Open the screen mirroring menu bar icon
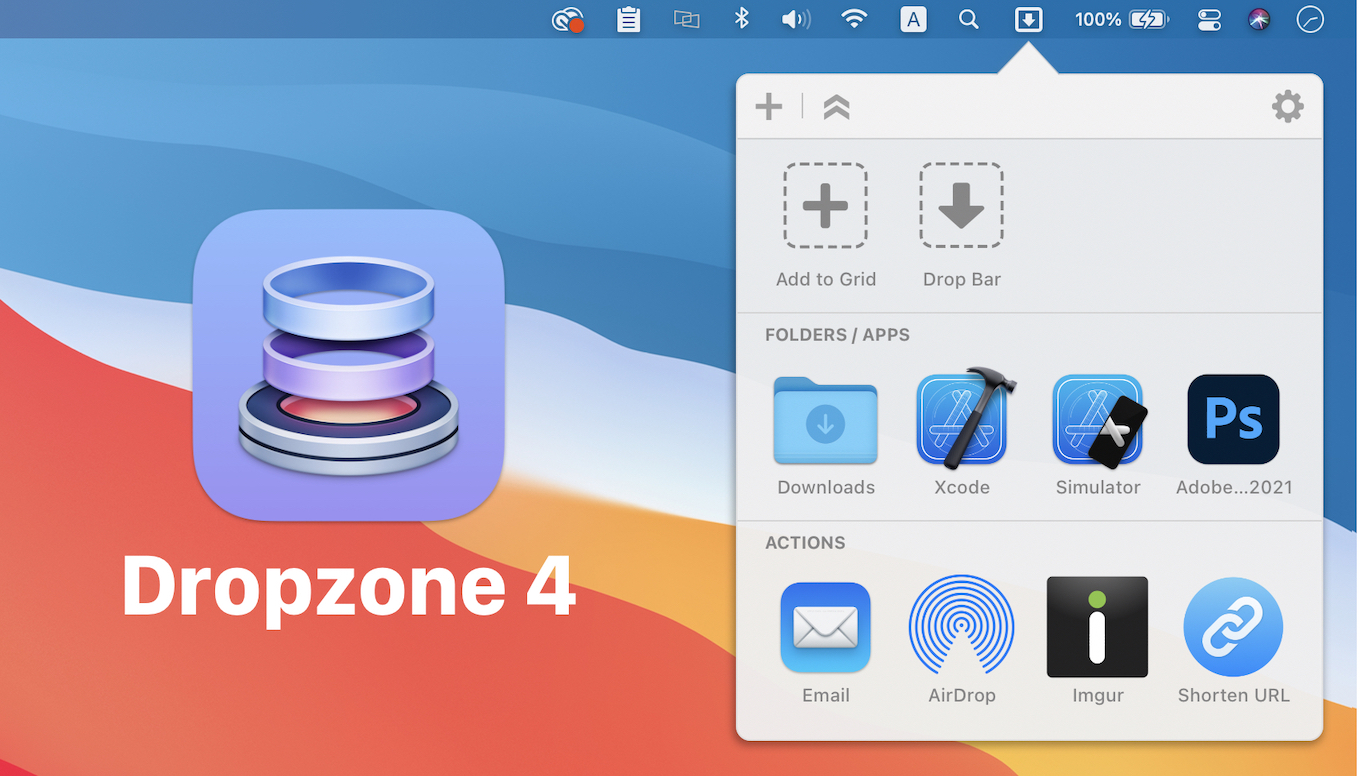Image resolution: width=1360 pixels, height=776 pixels. [686, 19]
